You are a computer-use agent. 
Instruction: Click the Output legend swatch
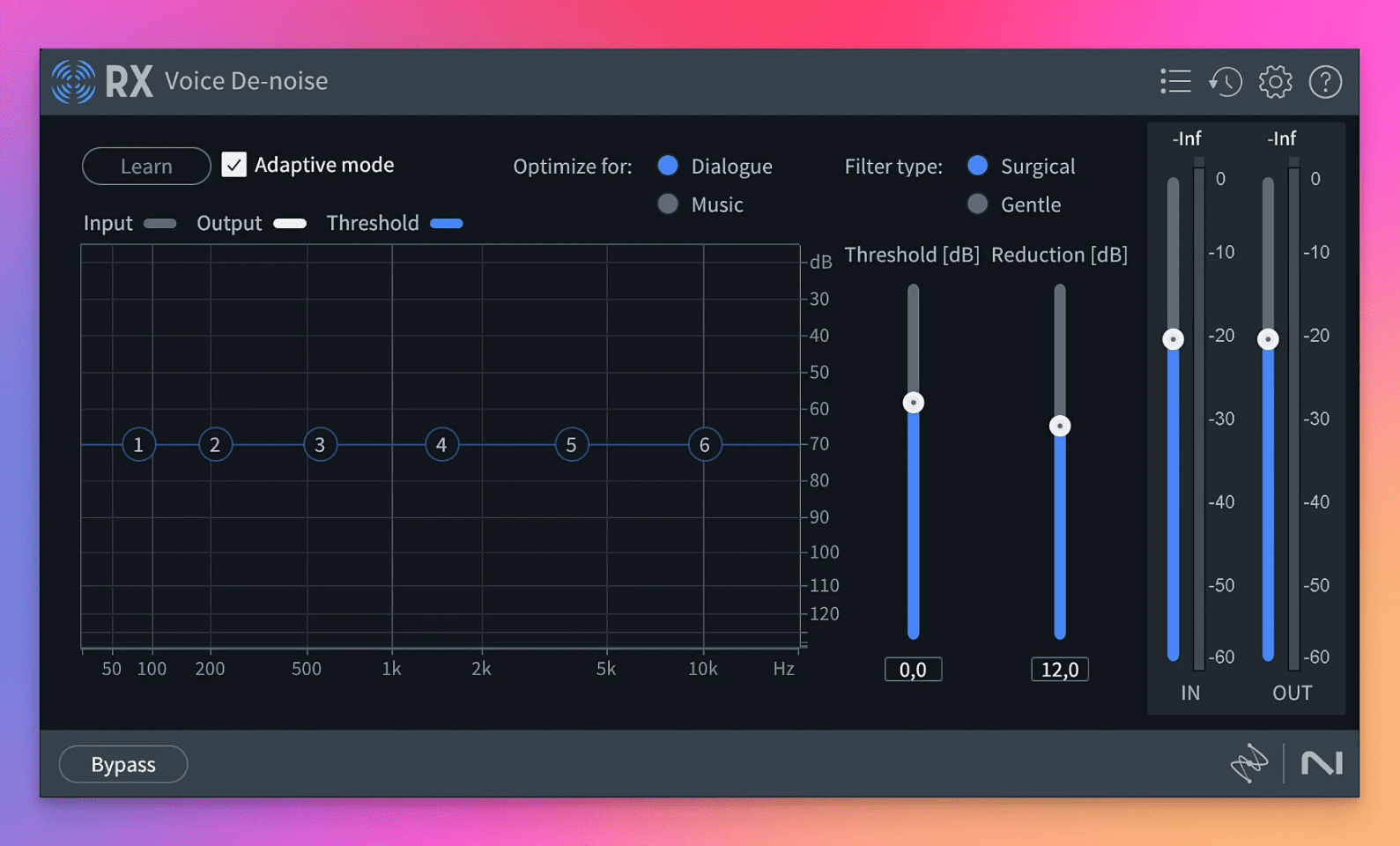click(x=290, y=224)
